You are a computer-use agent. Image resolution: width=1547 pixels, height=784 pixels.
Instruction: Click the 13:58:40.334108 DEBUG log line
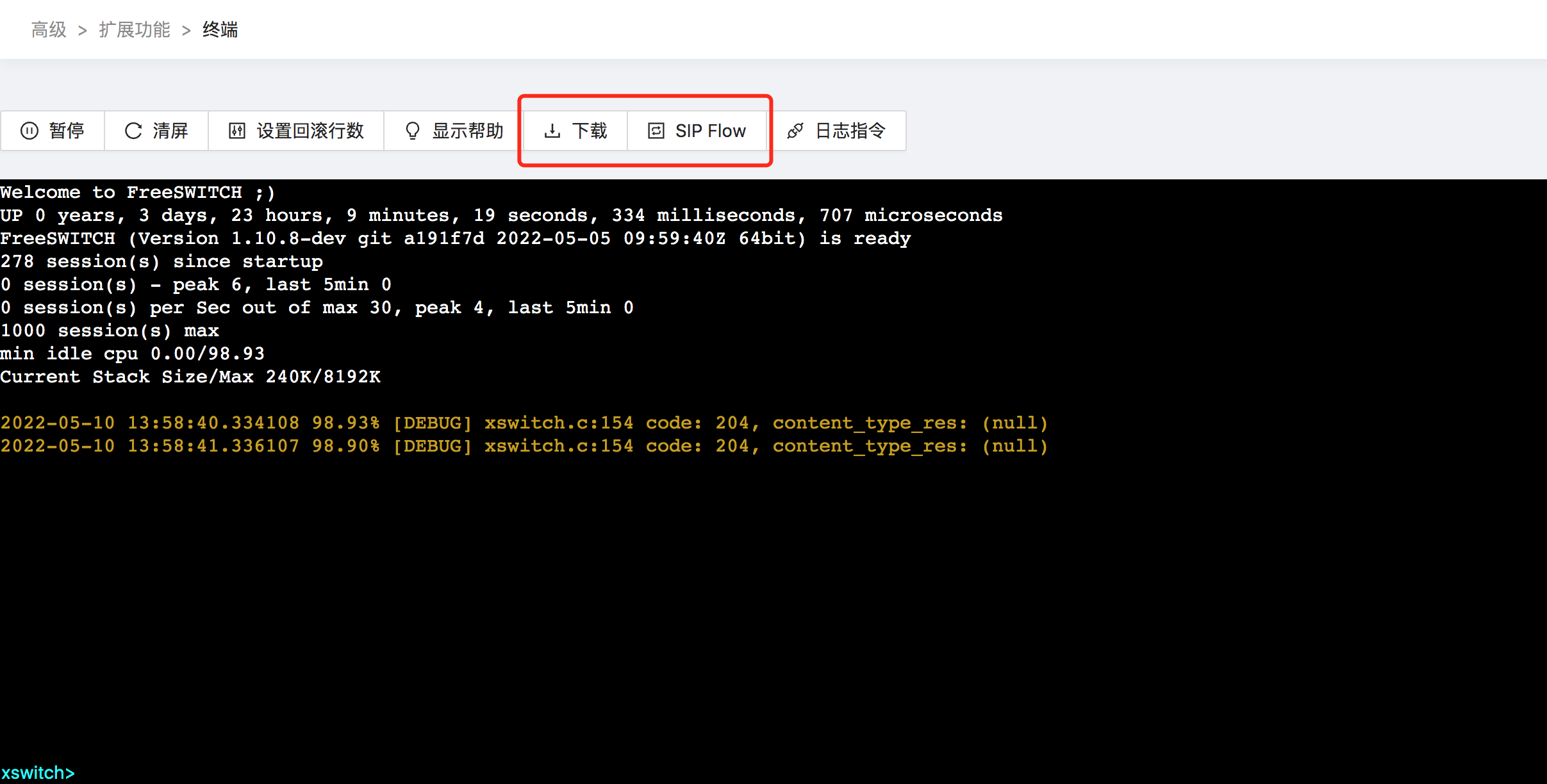click(x=524, y=423)
